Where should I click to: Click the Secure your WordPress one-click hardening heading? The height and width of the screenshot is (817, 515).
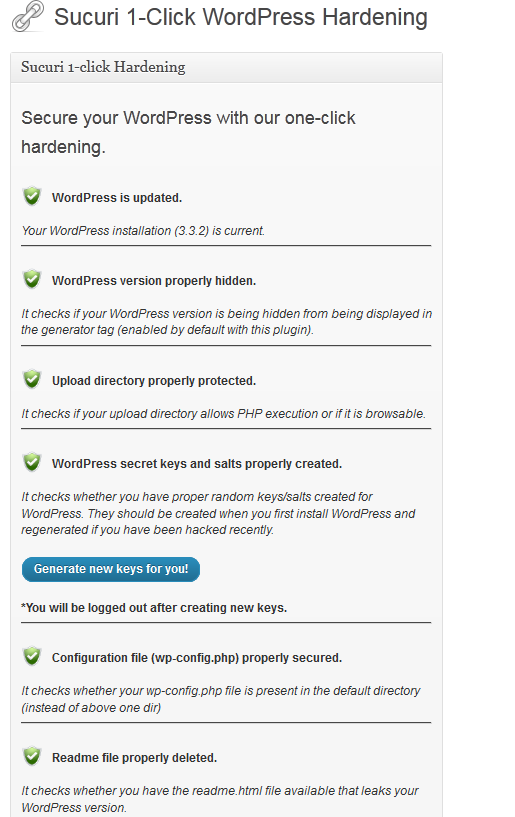188,132
